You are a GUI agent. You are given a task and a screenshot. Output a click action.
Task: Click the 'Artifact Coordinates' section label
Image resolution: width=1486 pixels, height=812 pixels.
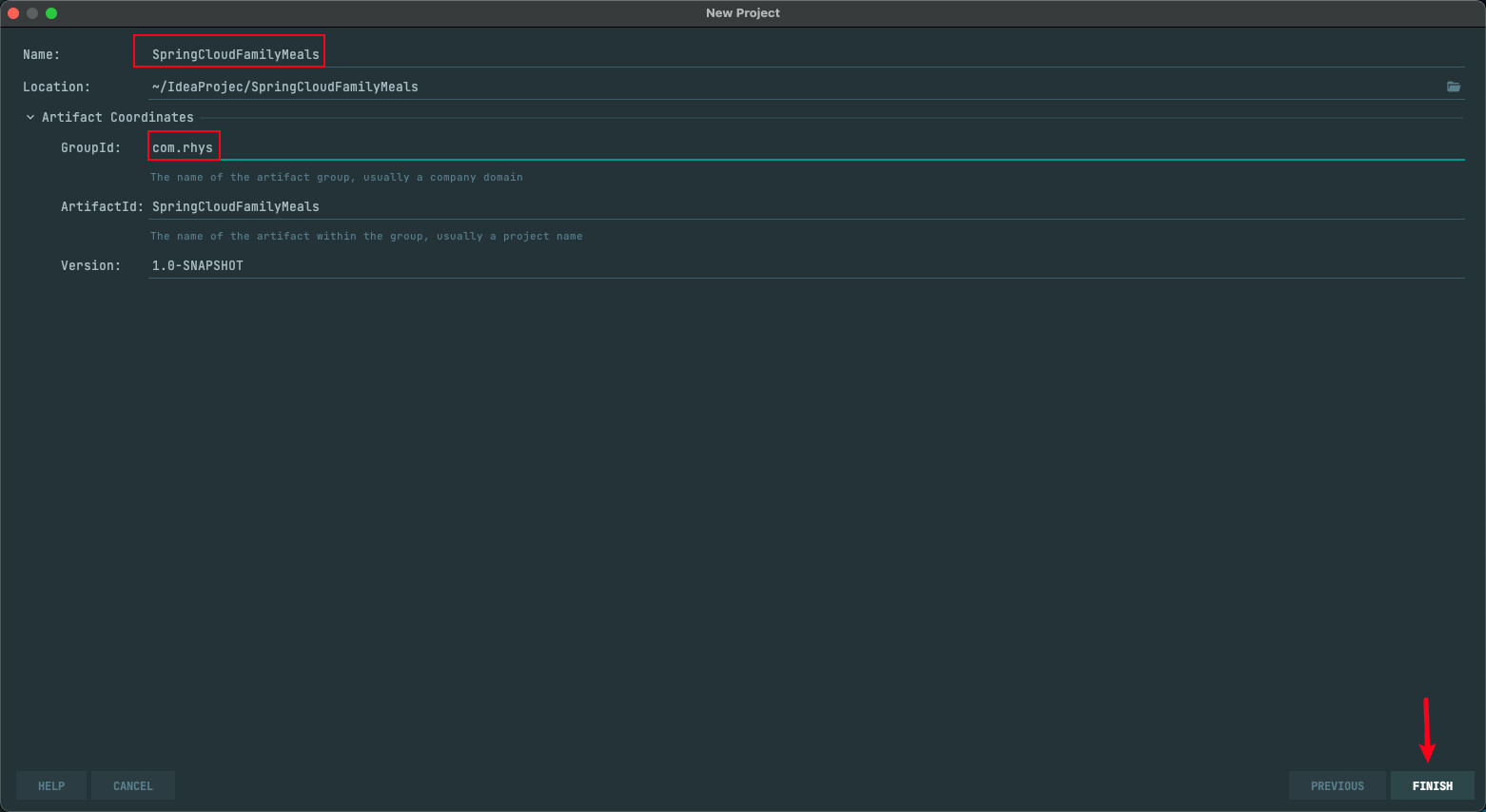pos(118,117)
